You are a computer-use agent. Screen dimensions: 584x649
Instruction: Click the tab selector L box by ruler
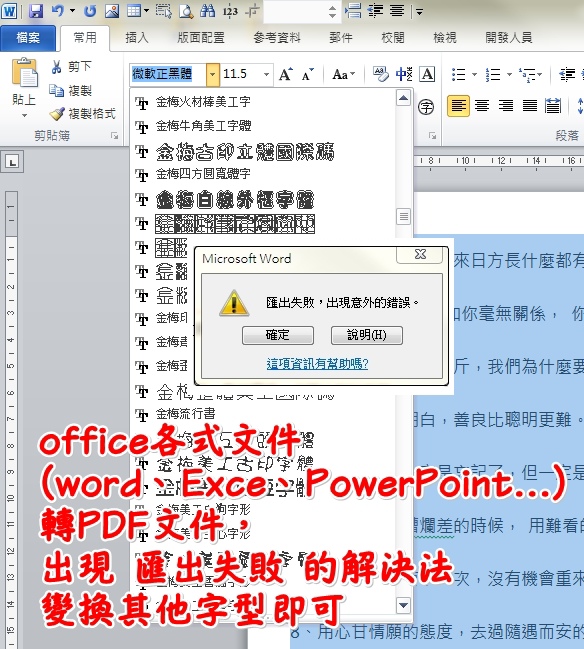[13, 162]
